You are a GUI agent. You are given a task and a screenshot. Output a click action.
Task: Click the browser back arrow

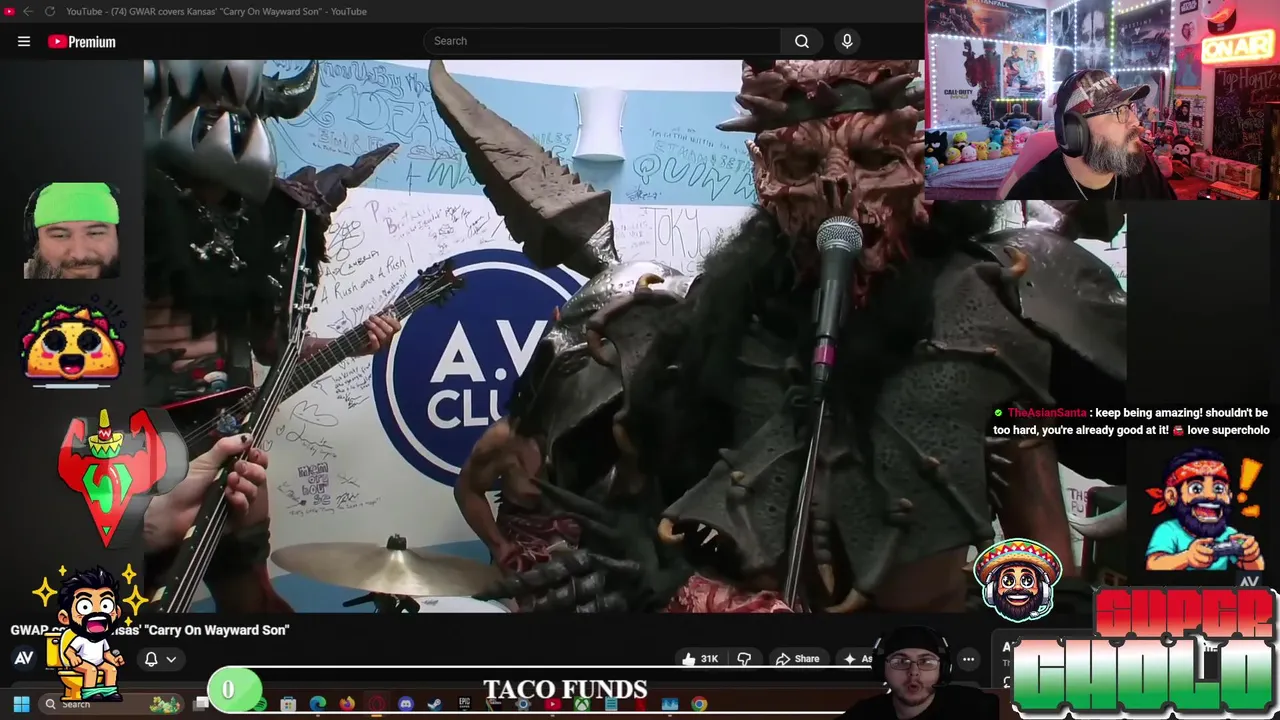[x=28, y=11]
